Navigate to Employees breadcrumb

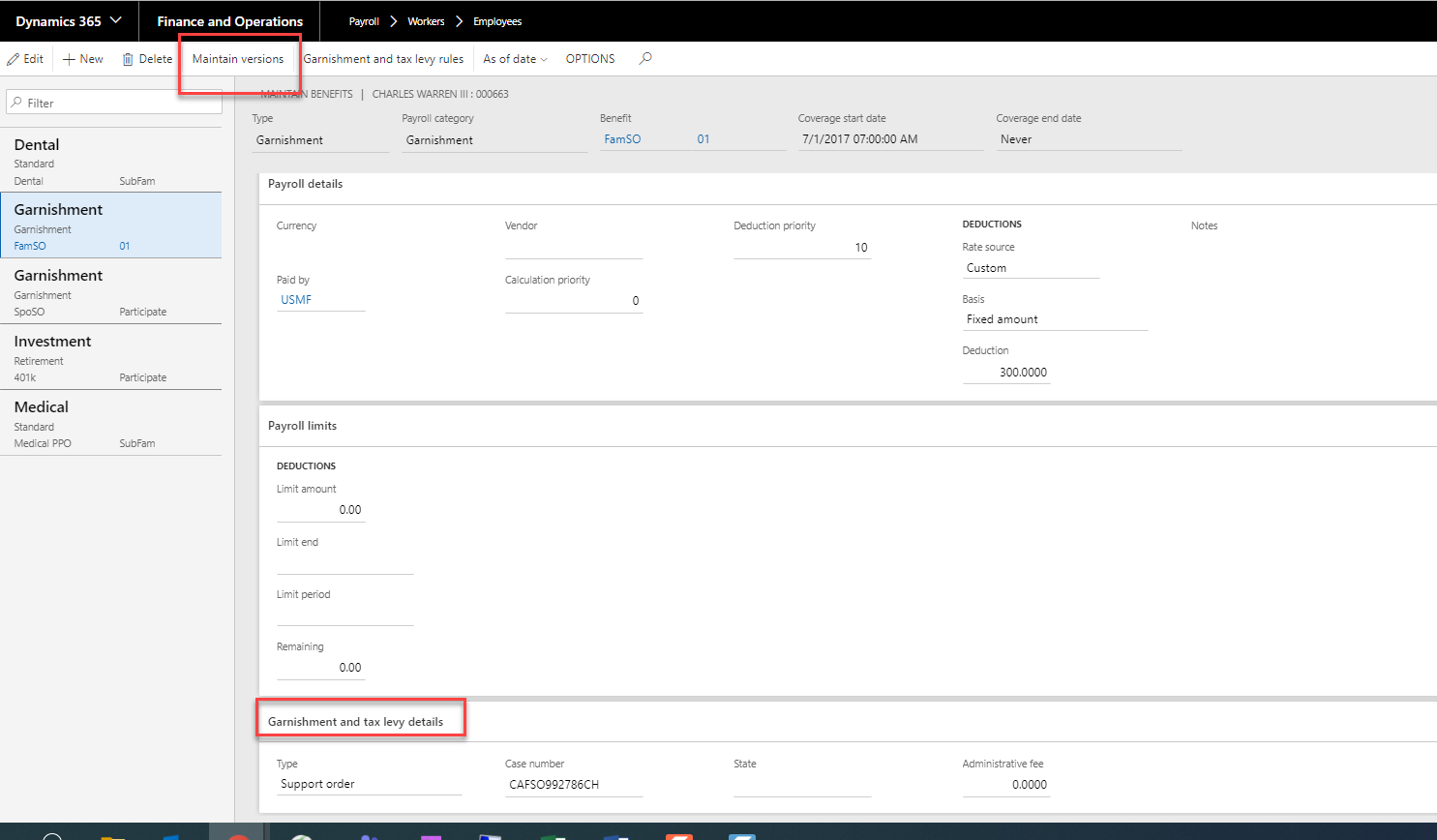tap(497, 21)
